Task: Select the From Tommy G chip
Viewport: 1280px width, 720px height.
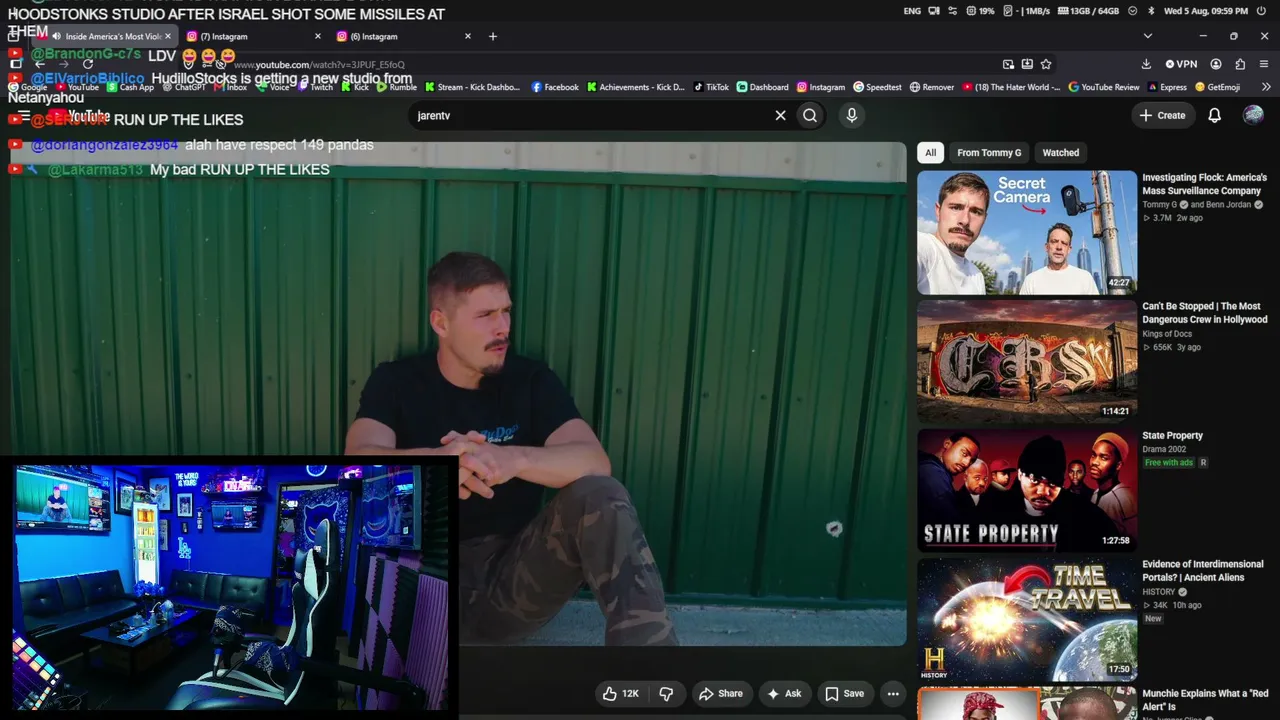Action: [989, 153]
